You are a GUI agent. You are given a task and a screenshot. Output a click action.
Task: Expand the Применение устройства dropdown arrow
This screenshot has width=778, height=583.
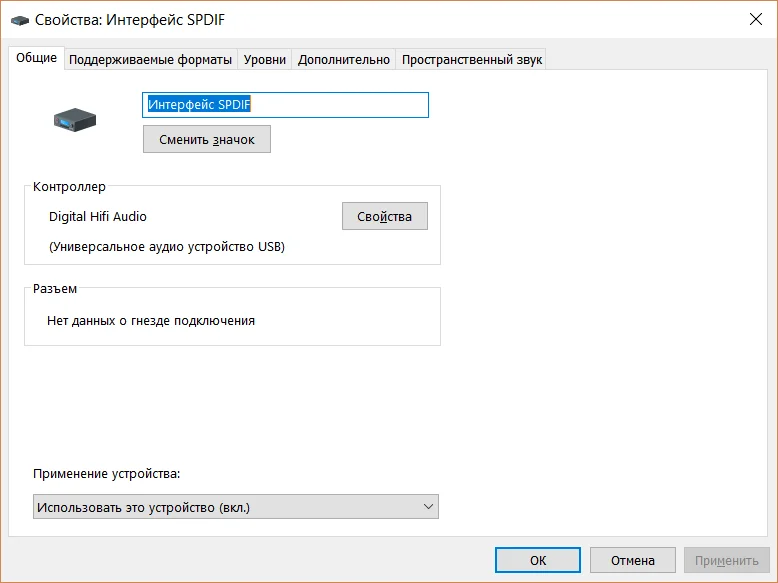[428, 507]
